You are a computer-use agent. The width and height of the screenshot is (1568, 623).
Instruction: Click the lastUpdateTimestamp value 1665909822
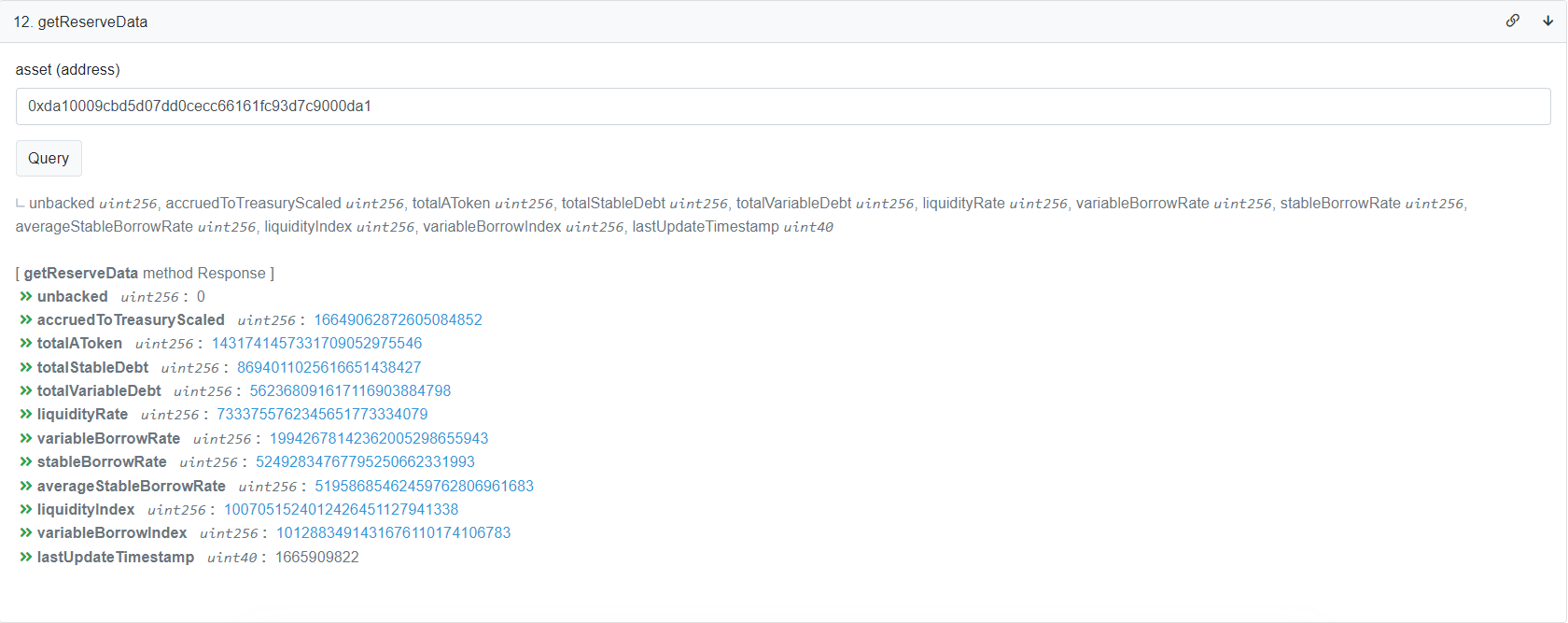pos(316,558)
